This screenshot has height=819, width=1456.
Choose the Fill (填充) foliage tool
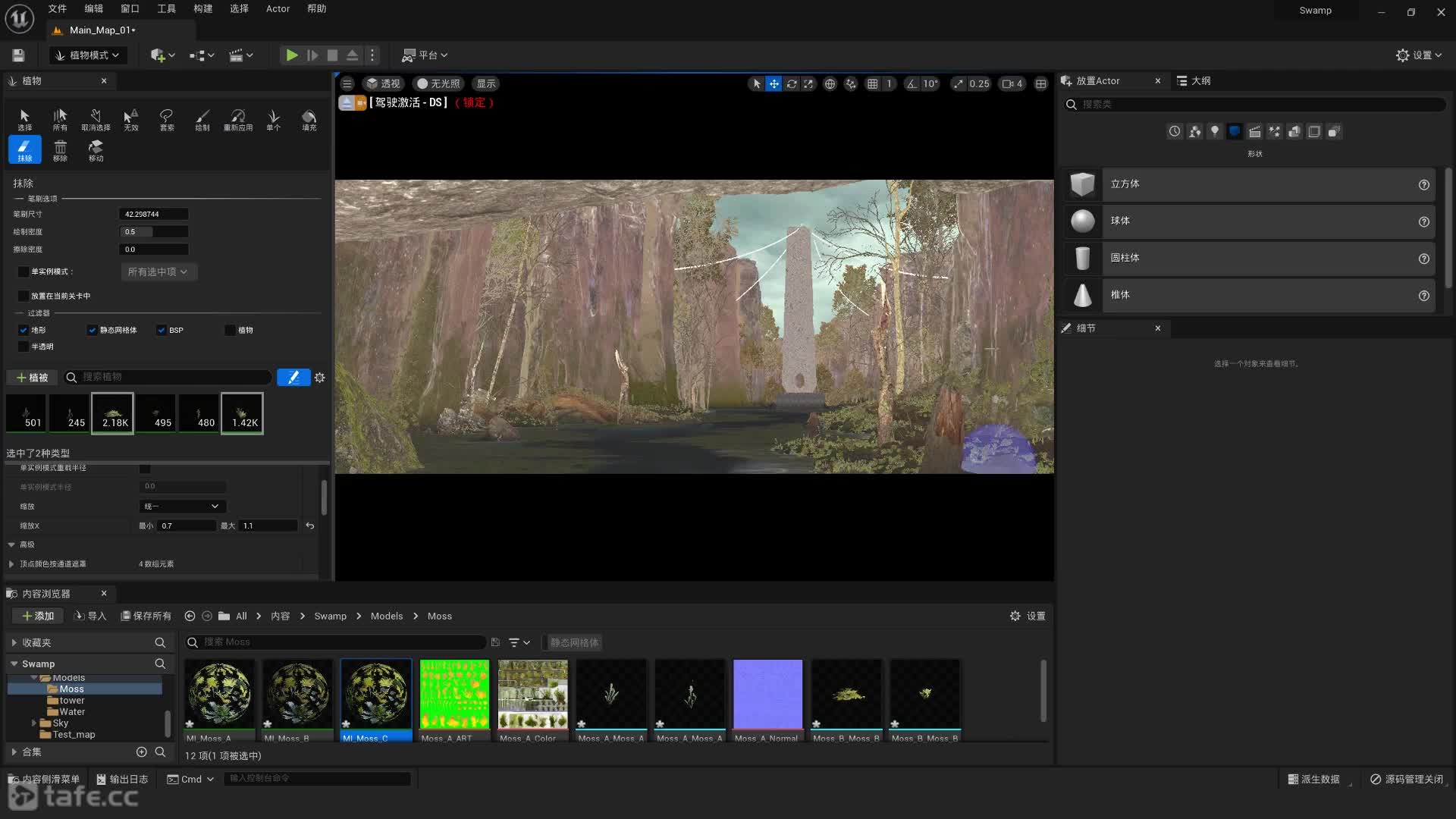click(309, 119)
